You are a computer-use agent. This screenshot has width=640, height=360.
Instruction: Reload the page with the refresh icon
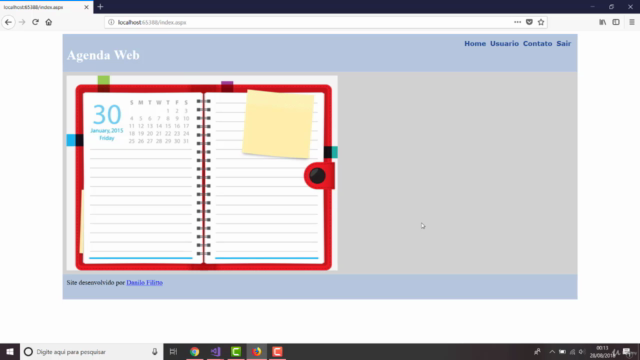click(x=36, y=22)
